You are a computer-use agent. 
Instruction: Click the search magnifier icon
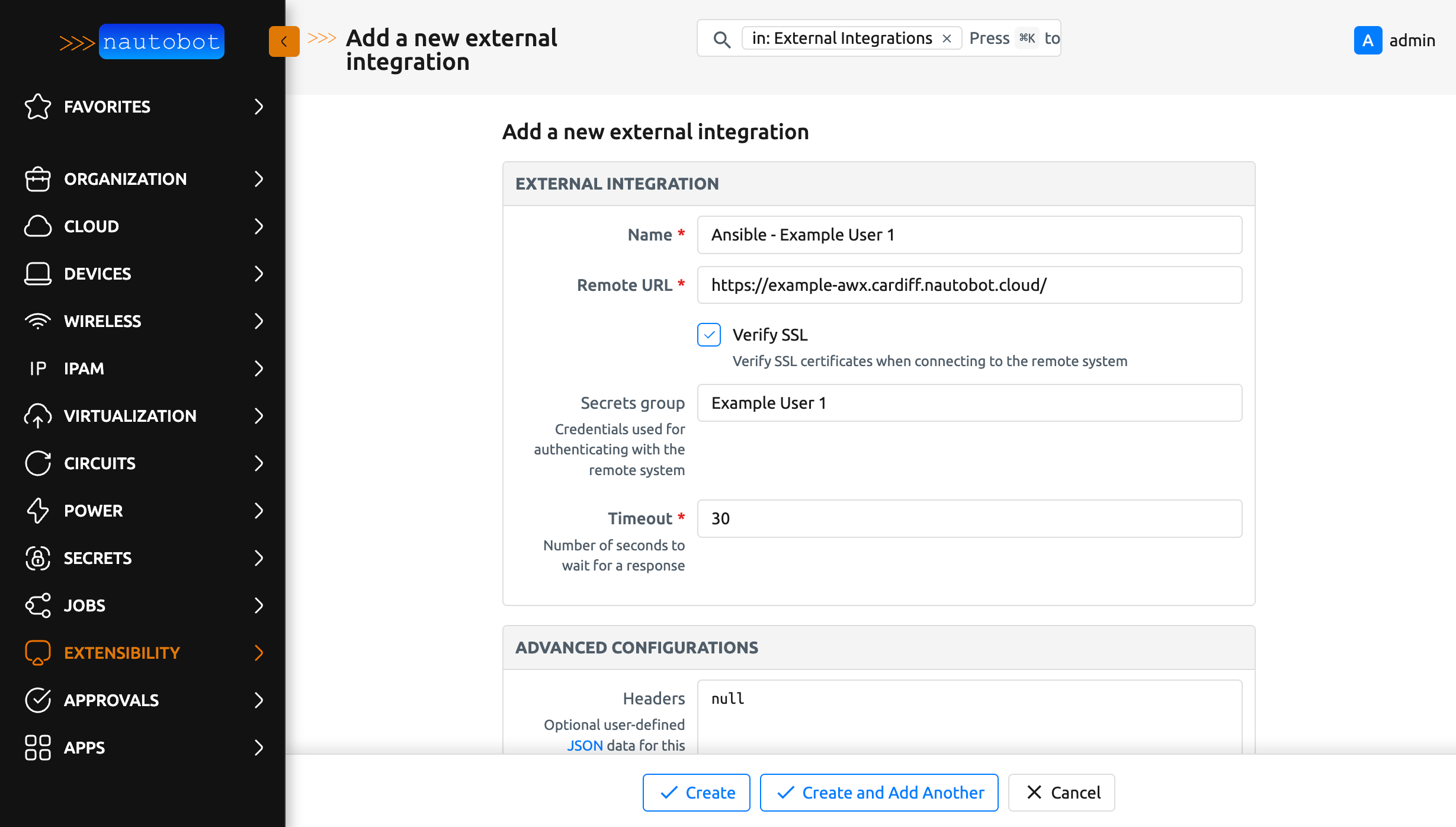click(722, 39)
